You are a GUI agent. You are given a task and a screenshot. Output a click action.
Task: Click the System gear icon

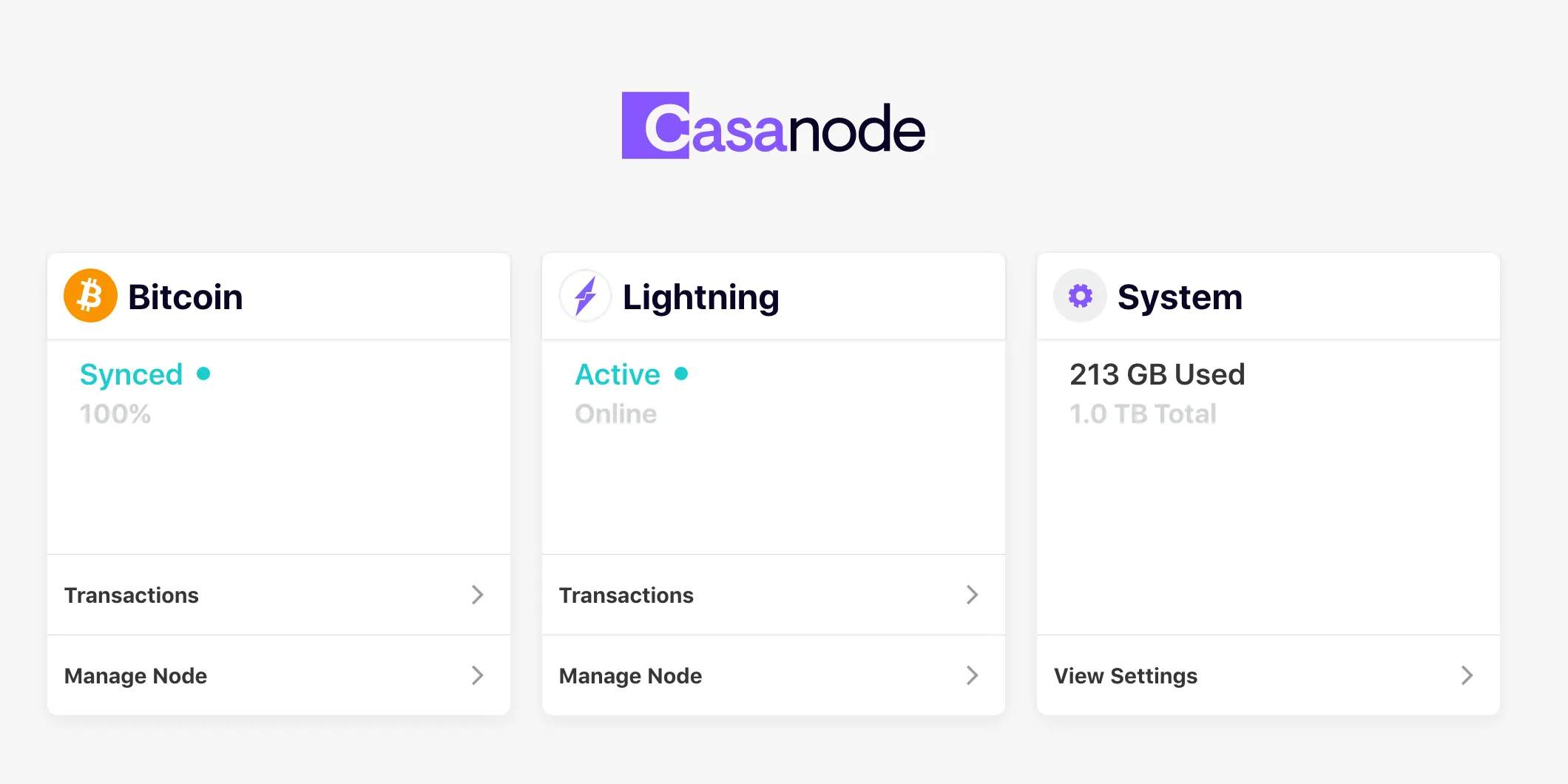(1080, 296)
